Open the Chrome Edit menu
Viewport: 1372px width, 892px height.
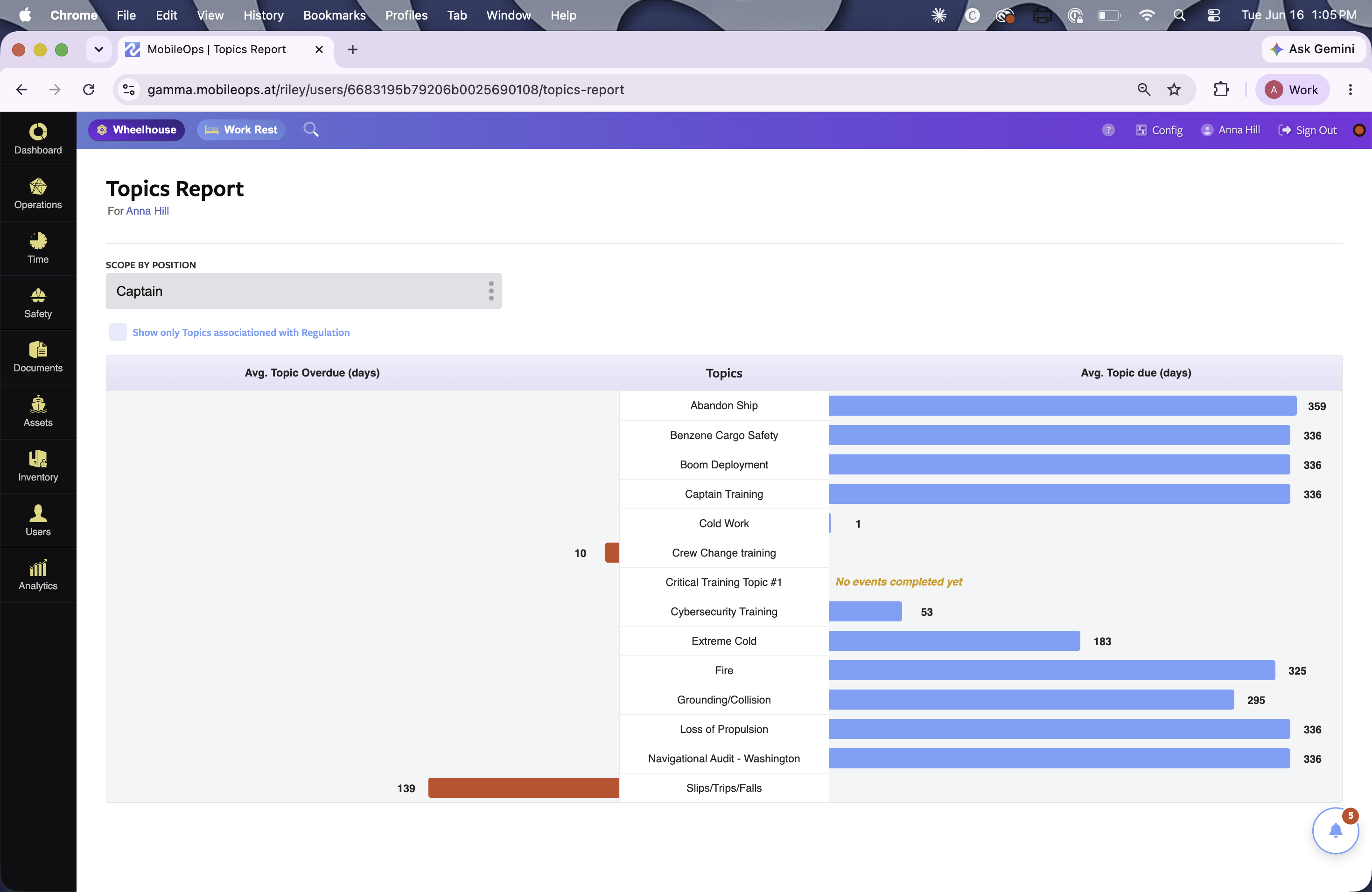point(166,15)
